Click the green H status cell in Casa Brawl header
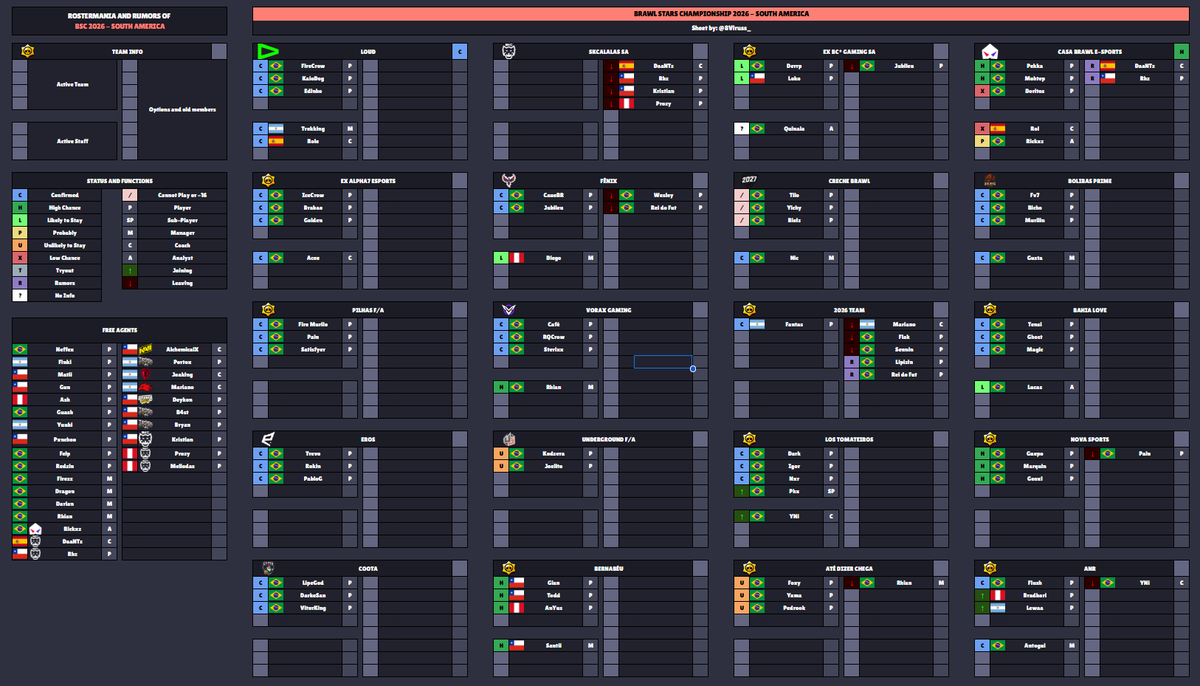This screenshot has height=686, width=1200. click(1181, 51)
